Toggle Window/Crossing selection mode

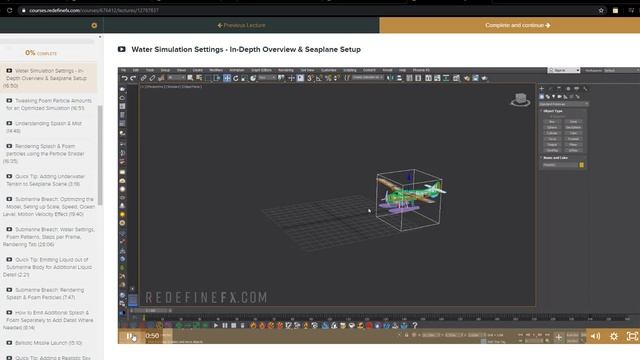(x=217, y=78)
